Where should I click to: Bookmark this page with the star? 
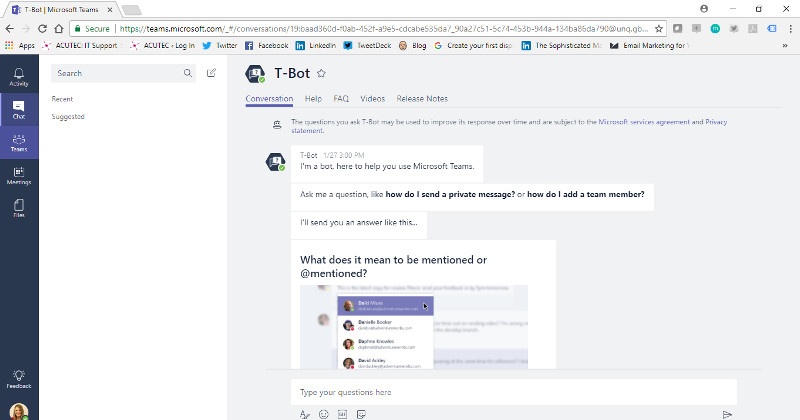coord(659,29)
